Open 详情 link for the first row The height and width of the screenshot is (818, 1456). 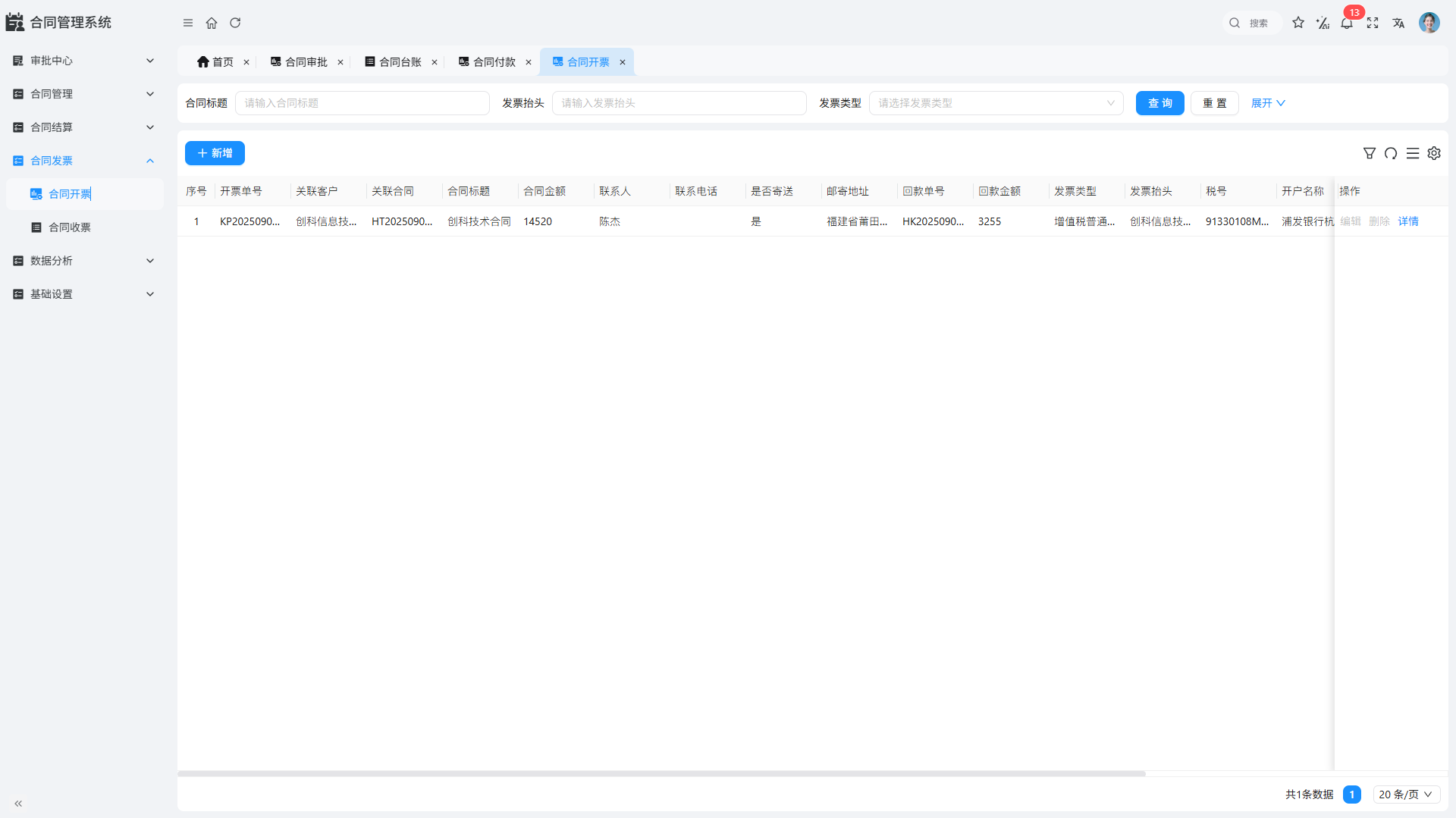(x=1408, y=221)
